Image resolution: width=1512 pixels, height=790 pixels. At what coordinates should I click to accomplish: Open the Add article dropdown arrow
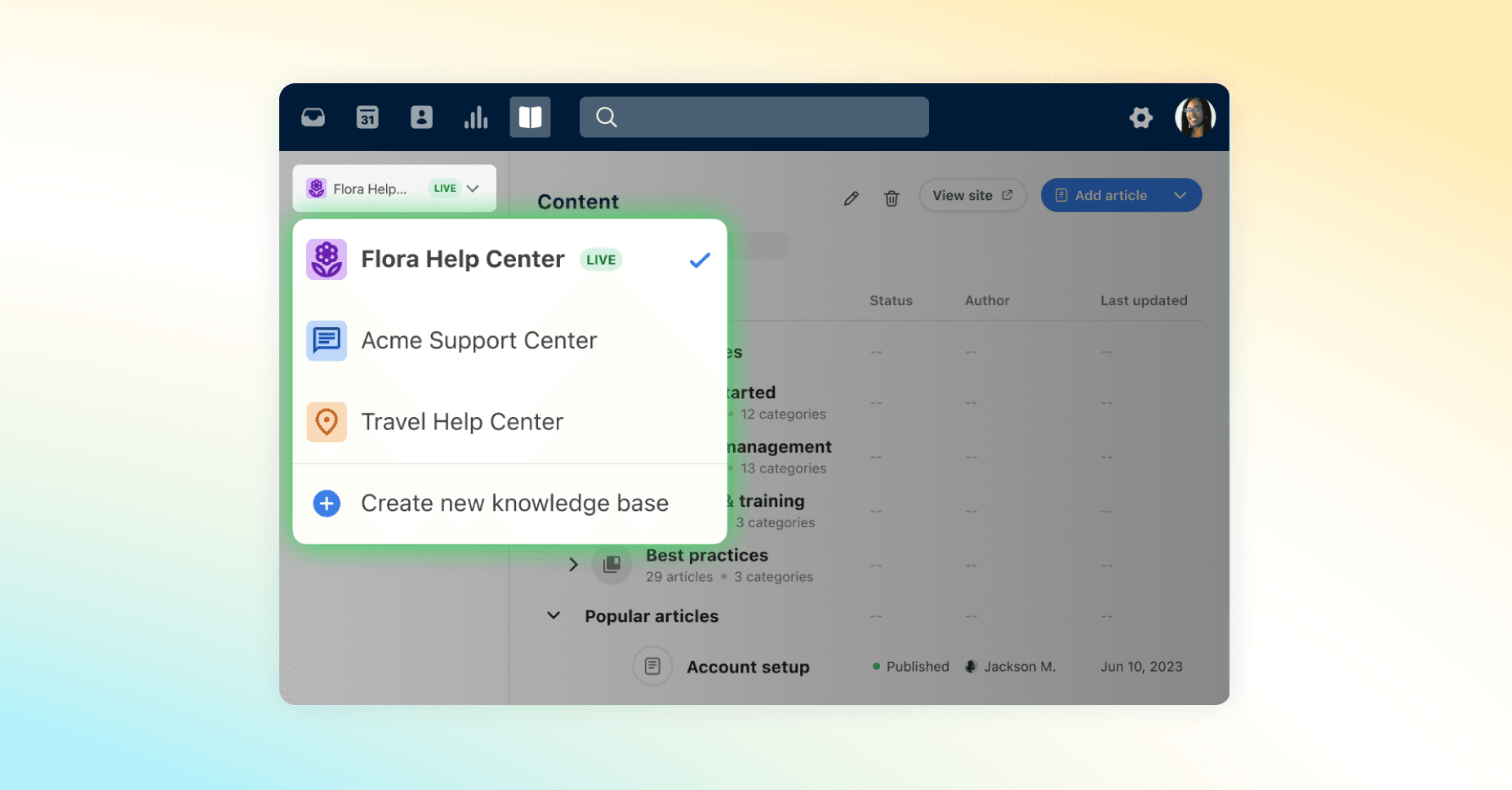tap(1179, 195)
